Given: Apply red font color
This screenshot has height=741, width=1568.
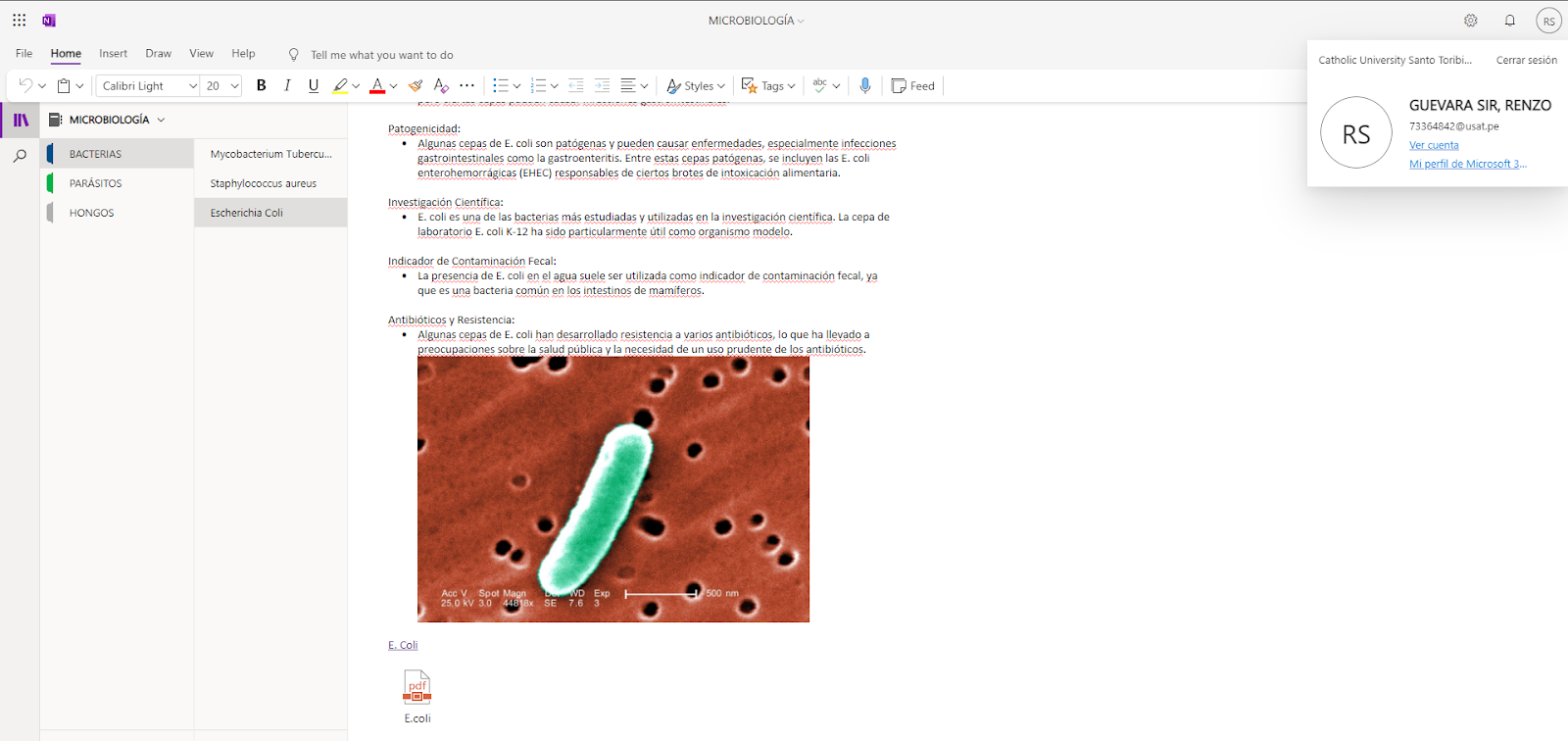Looking at the screenshot, I should [x=377, y=85].
